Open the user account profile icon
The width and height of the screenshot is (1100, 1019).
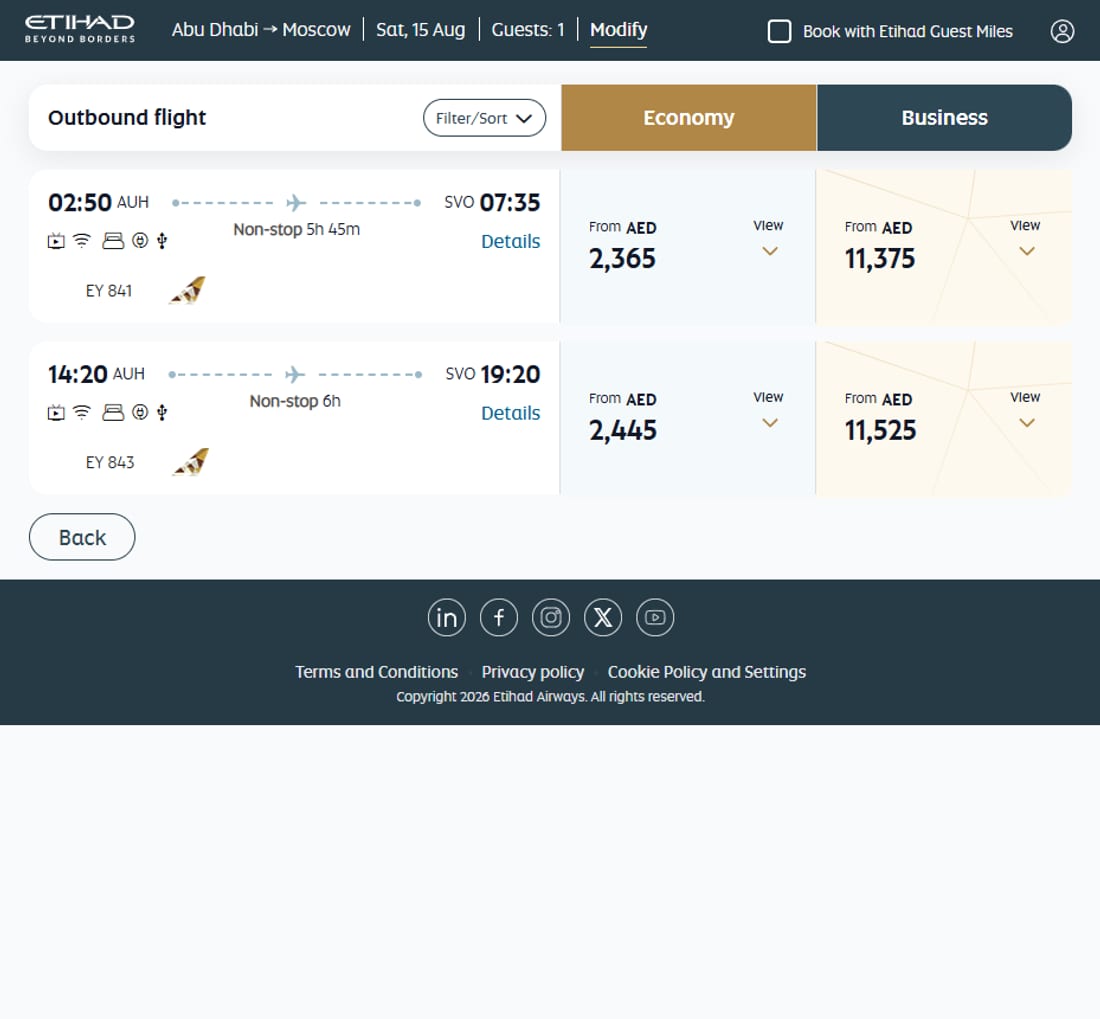pyautogui.click(x=1062, y=31)
